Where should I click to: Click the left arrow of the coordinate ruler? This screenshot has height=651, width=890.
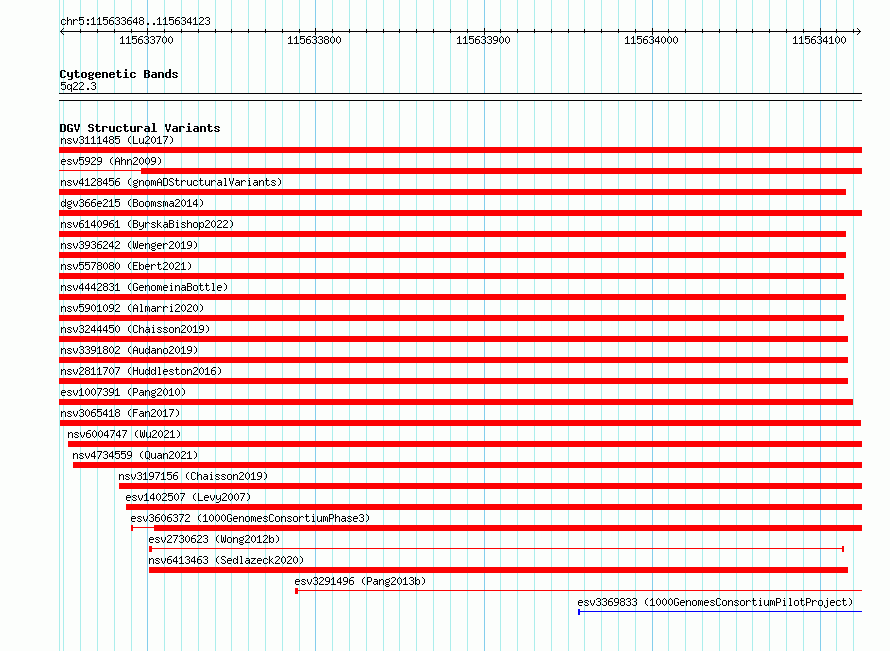[x=62, y=32]
